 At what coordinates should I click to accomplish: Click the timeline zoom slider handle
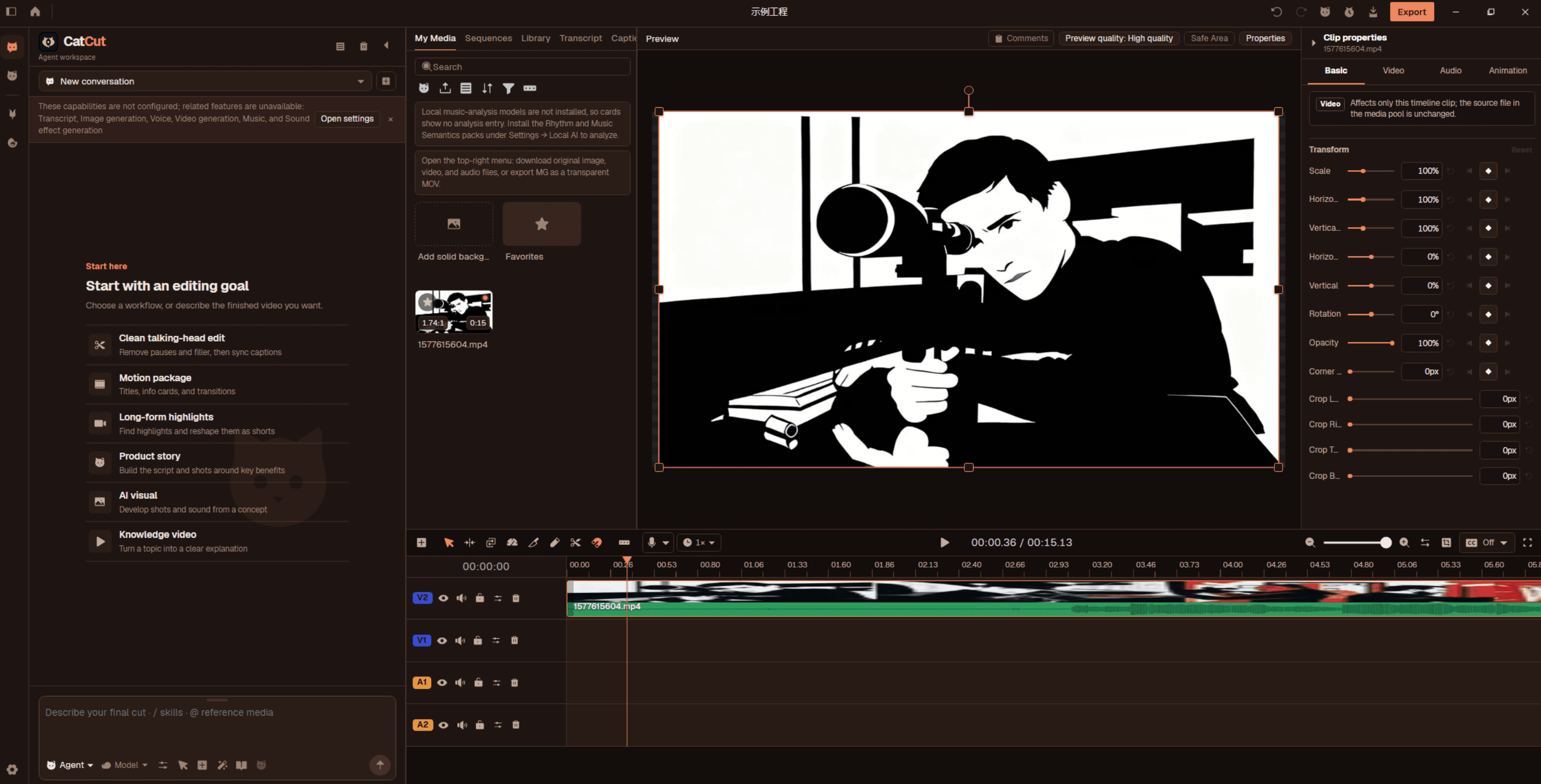pos(1386,543)
